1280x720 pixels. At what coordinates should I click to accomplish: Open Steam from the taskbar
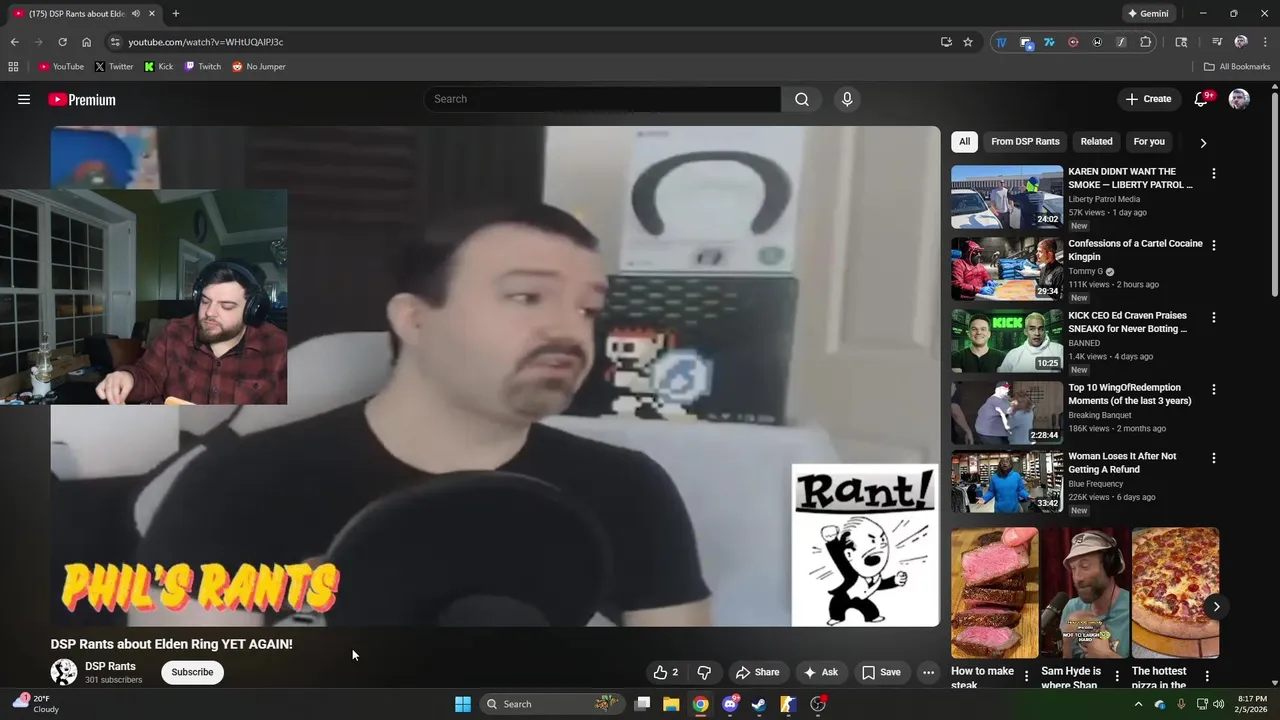click(759, 704)
